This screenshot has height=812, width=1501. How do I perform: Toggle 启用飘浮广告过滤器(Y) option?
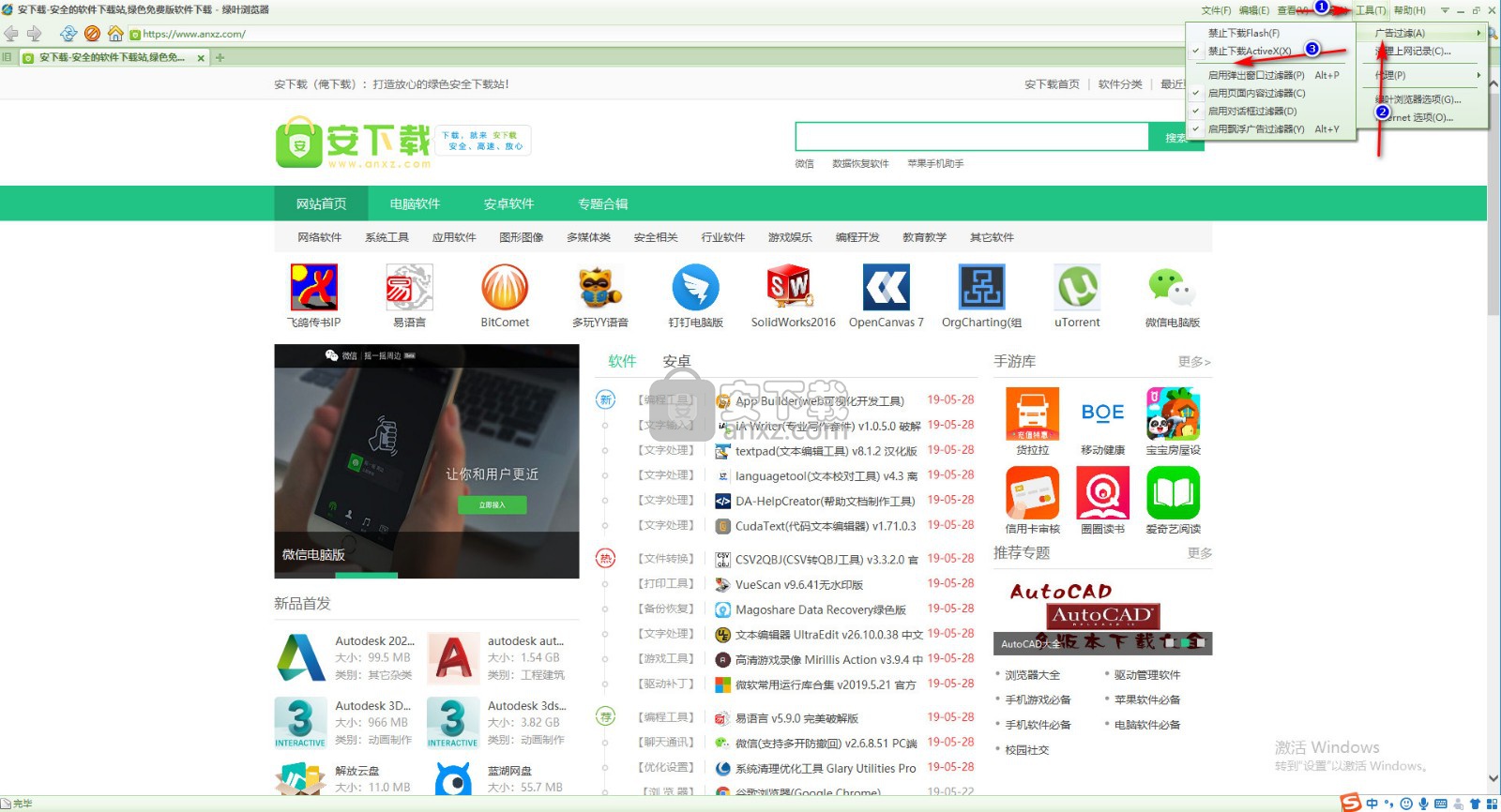(x=1271, y=129)
